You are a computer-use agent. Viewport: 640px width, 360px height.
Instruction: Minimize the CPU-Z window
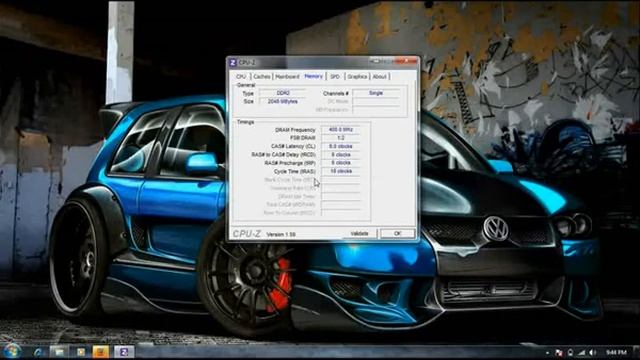click(x=376, y=61)
